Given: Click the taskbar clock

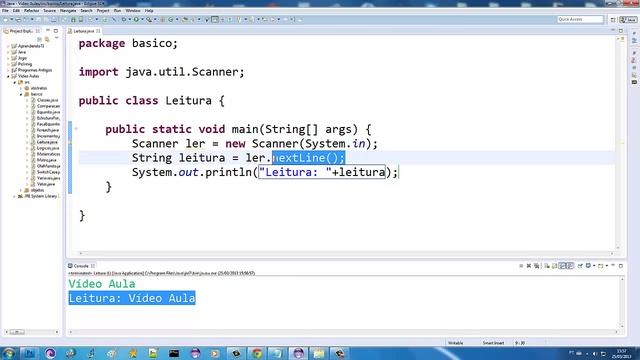Looking at the screenshot, I should point(621,353).
